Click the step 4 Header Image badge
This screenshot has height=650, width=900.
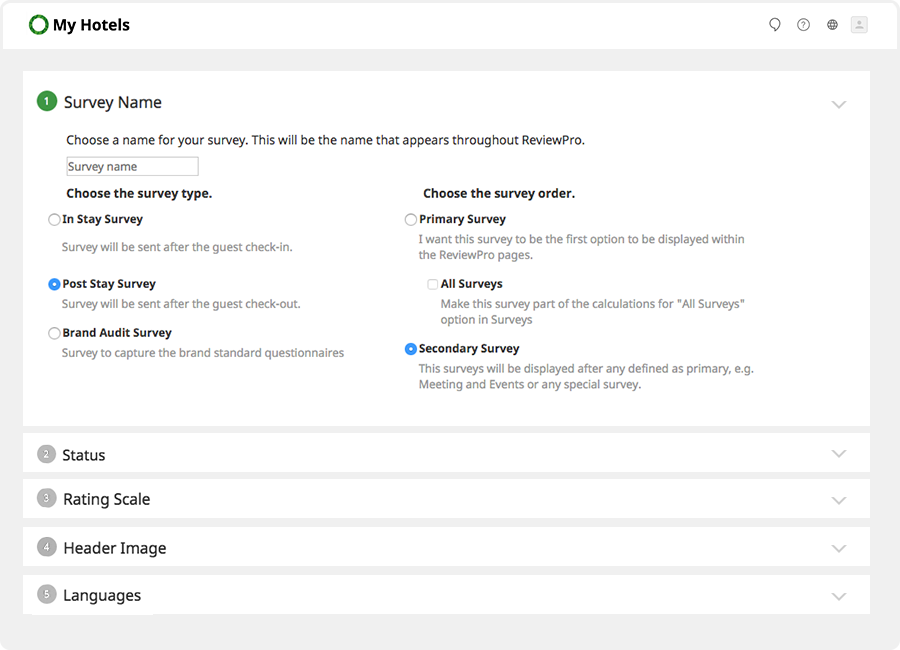[47, 548]
